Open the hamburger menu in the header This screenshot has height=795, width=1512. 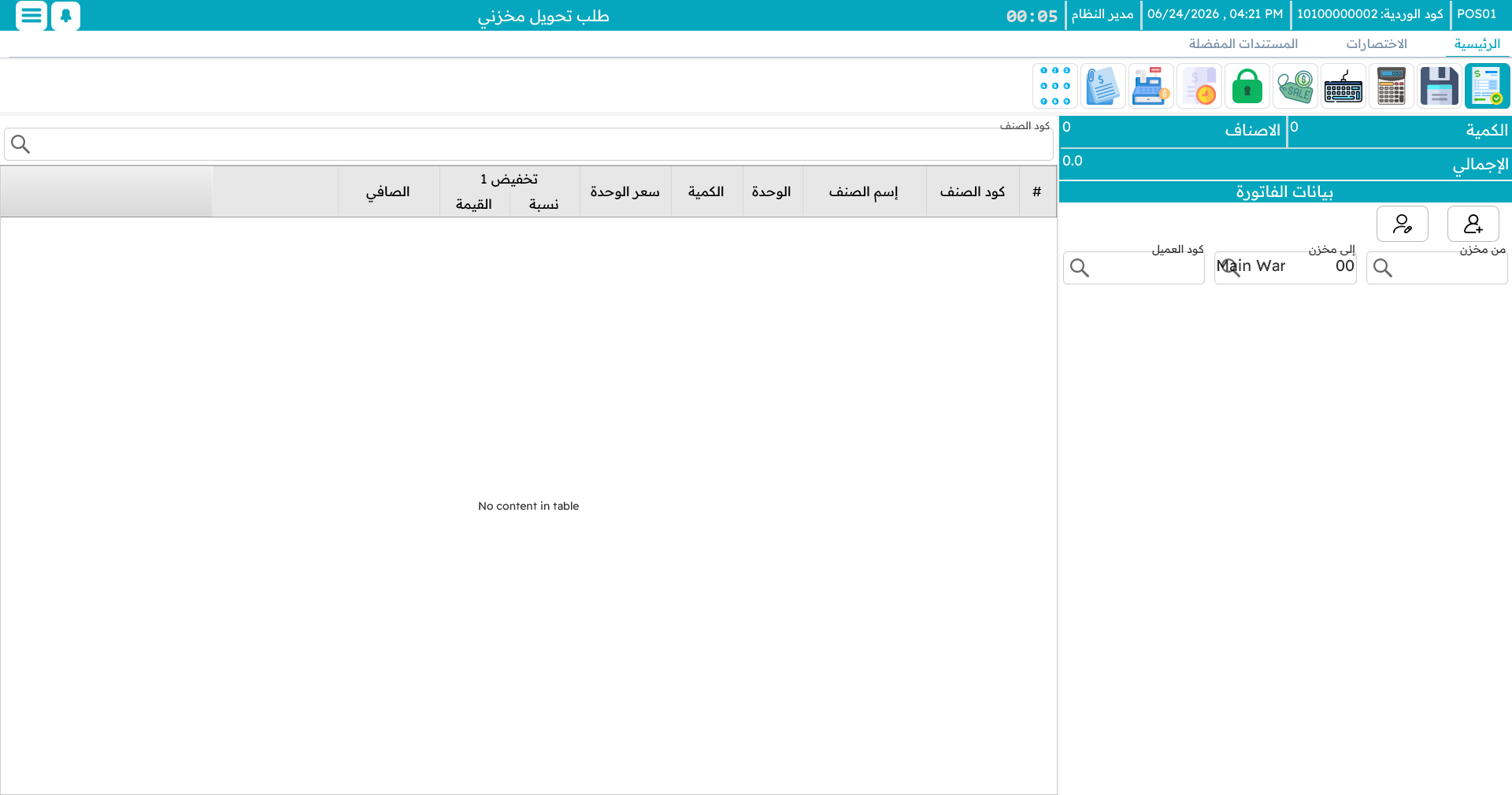[x=31, y=15]
